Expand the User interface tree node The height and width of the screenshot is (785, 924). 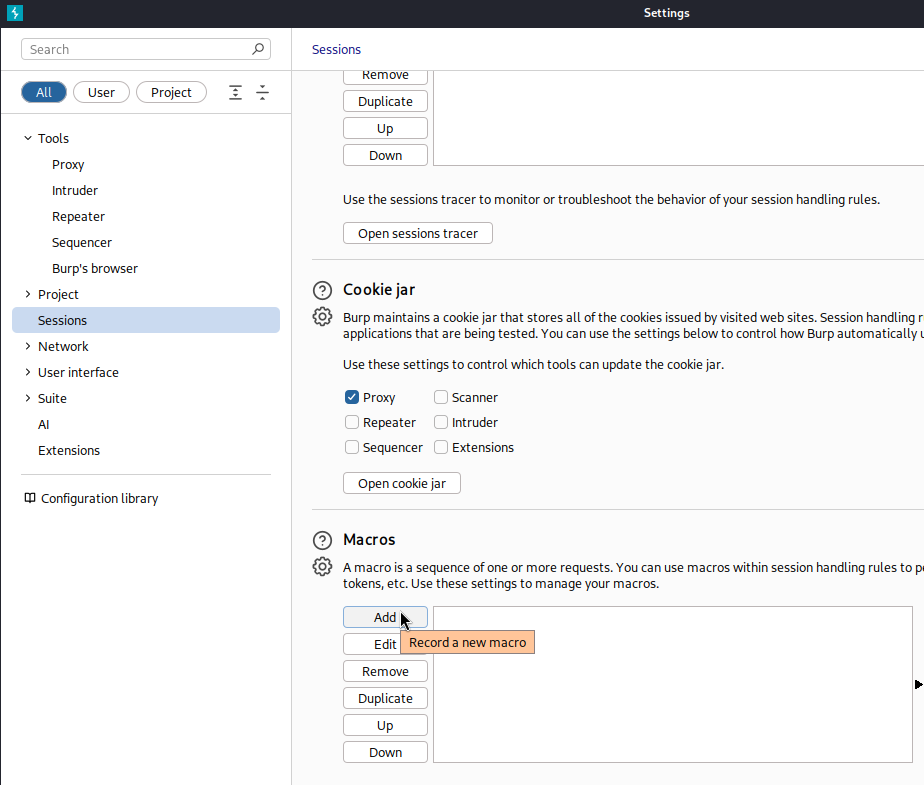click(28, 372)
